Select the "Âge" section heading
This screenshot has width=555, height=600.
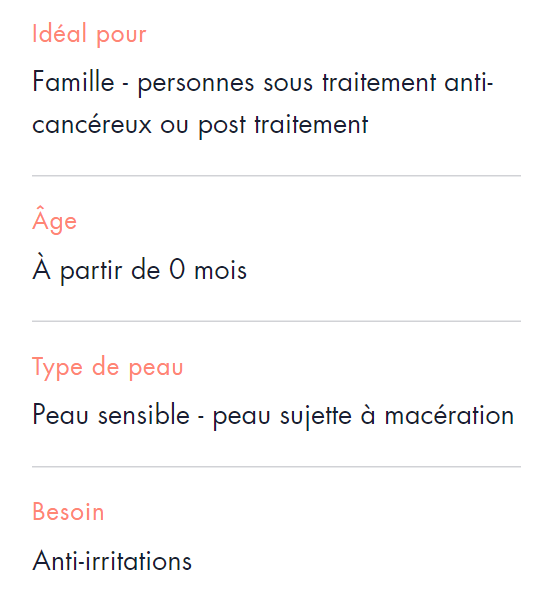[54, 219]
